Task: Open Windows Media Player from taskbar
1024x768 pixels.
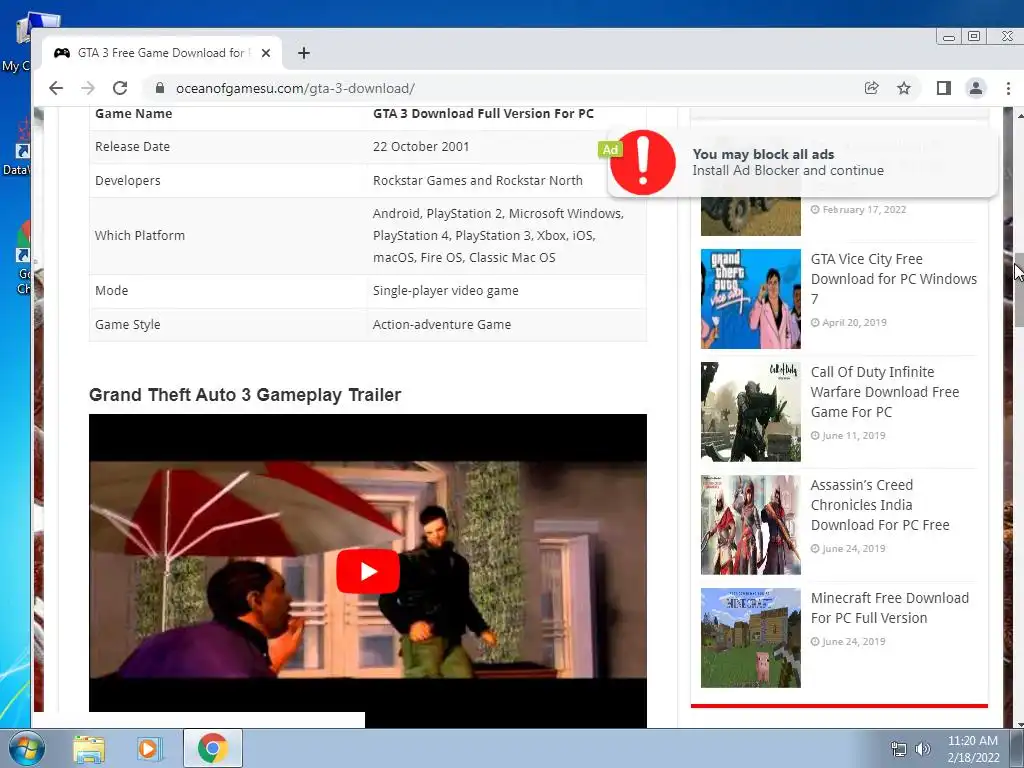Action: click(150, 748)
